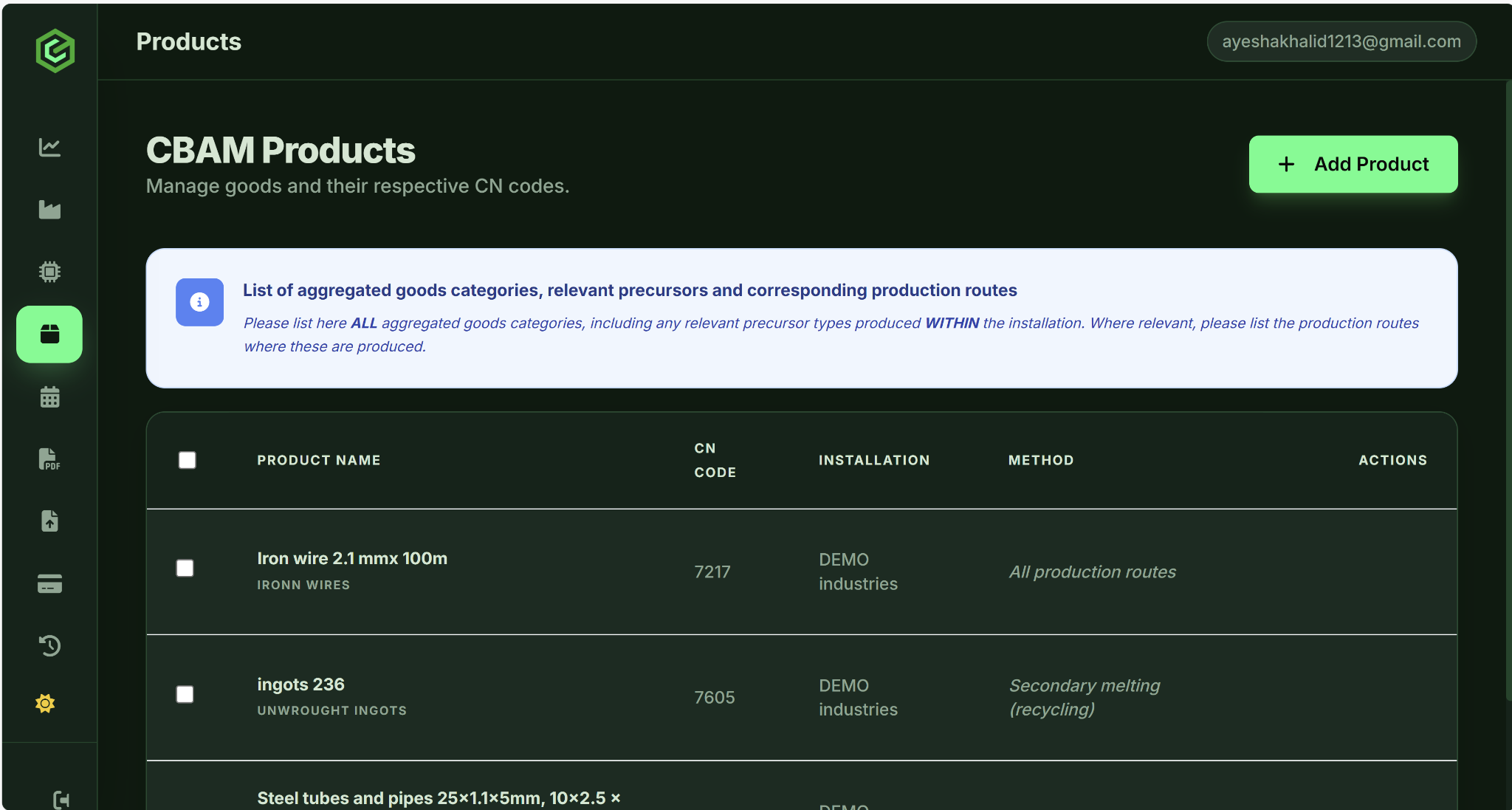Open the PDF reports section in sidebar

click(49, 459)
